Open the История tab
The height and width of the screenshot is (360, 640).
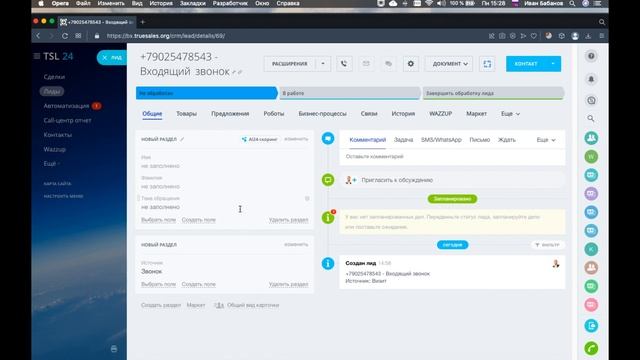pyautogui.click(x=403, y=114)
